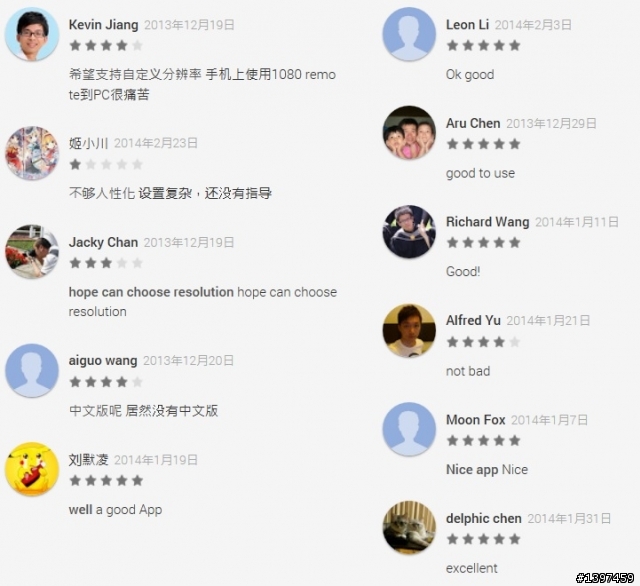
Task: Click the Kevin Jiang reviewer name
Action: coord(103,25)
